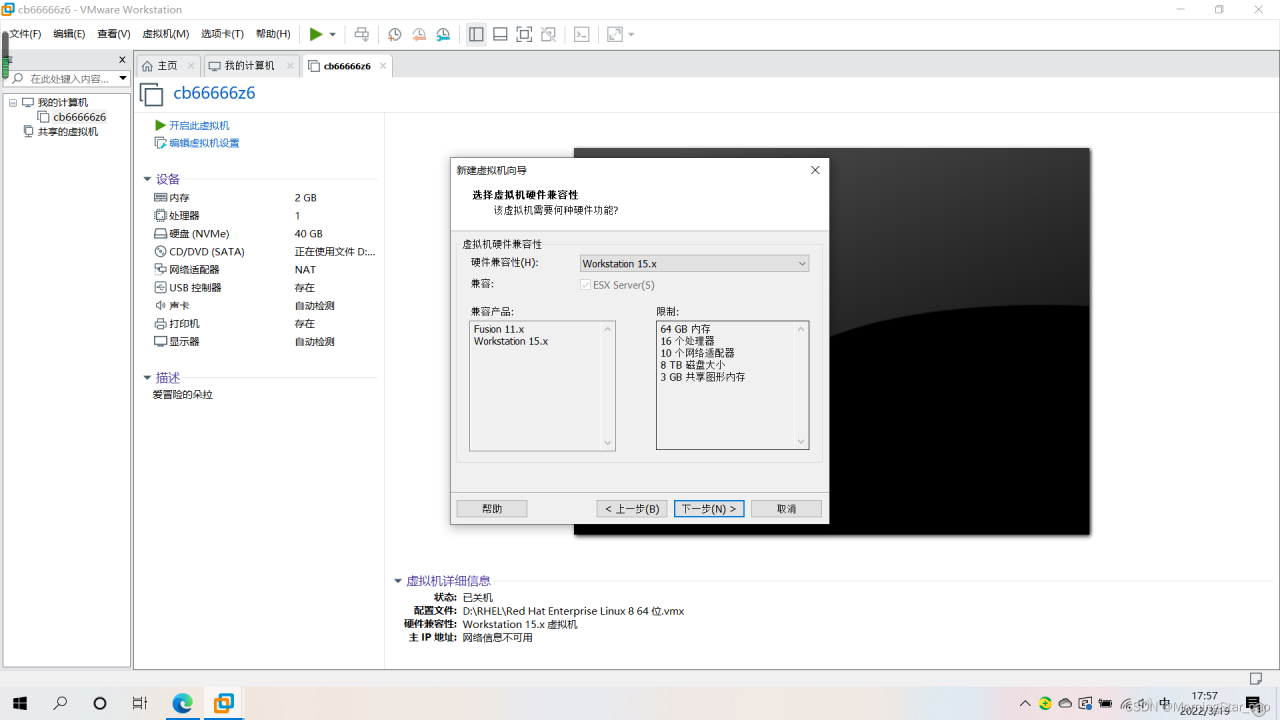The height and width of the screenshot is (720, 1280).
Task: Collapse the 设备 section
Action: [147, 180]
